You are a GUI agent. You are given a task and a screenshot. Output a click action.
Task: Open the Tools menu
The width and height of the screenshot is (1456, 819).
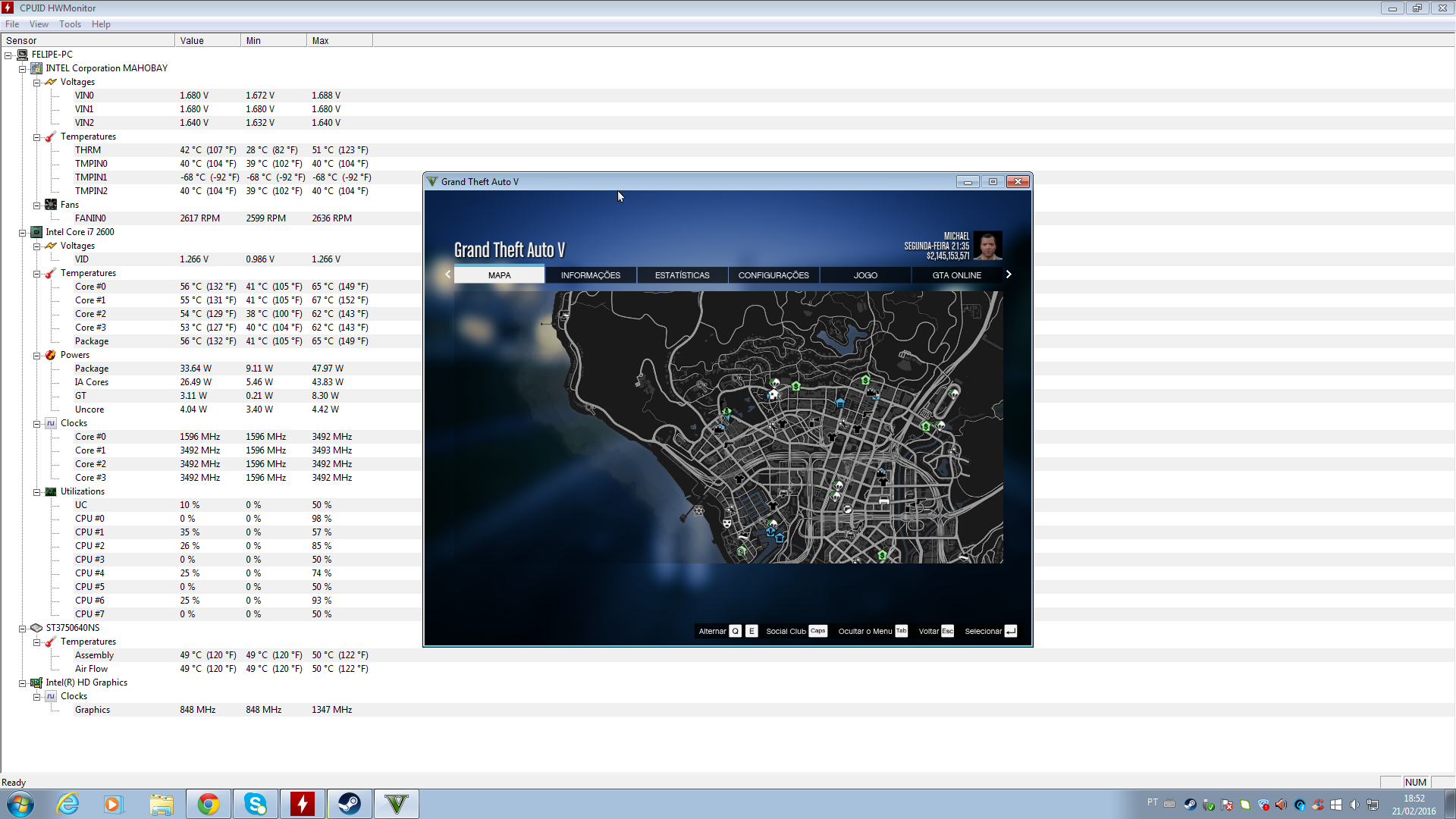pyautogui.click(x=71, y=24)
